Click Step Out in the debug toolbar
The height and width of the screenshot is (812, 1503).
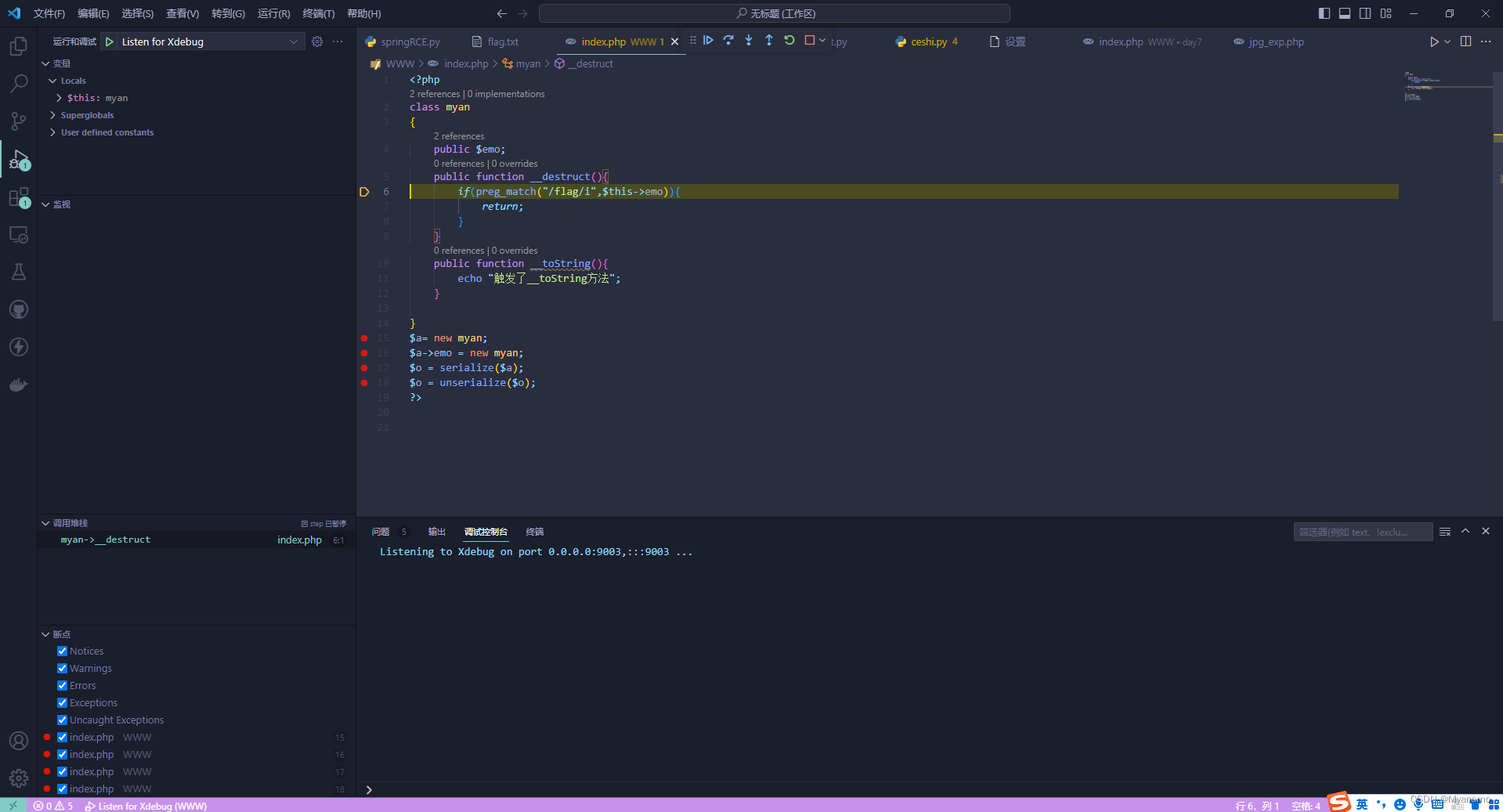[x=769, y=40]
